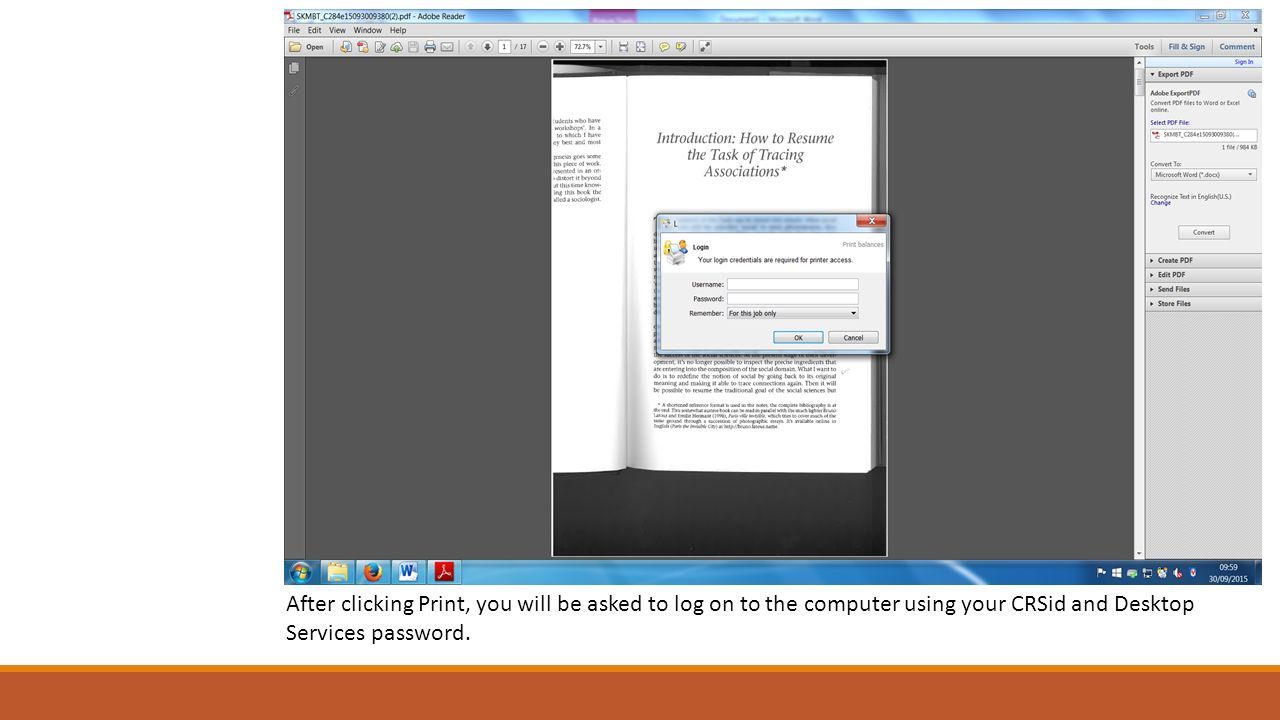The height and width of the screenshot is (720, 1280).
Task: Click the cloud upload toolbar icon
Action: (x=396, y=47)
